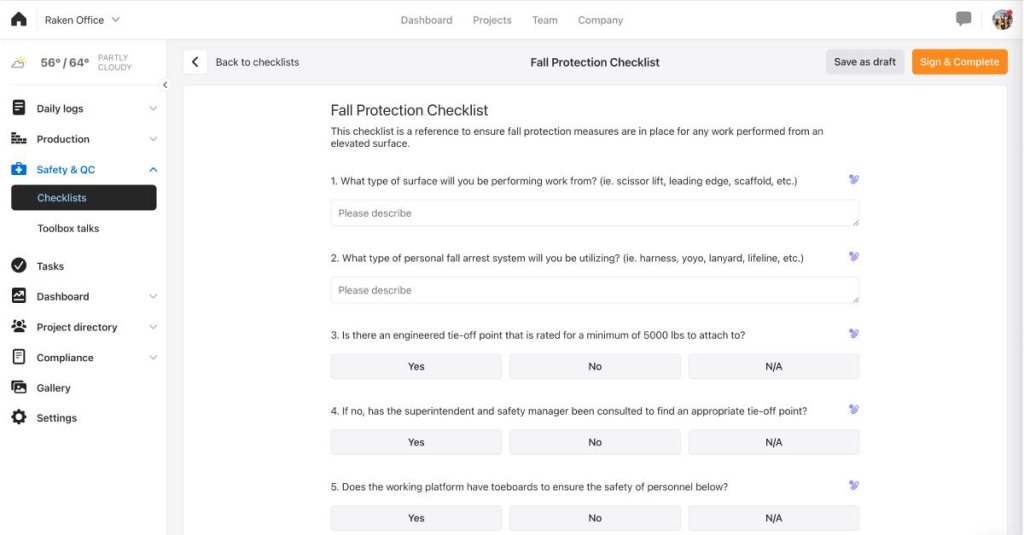Click the back arrow button
This screenshot has width=1024, height=535.
[x=195, y=62]
